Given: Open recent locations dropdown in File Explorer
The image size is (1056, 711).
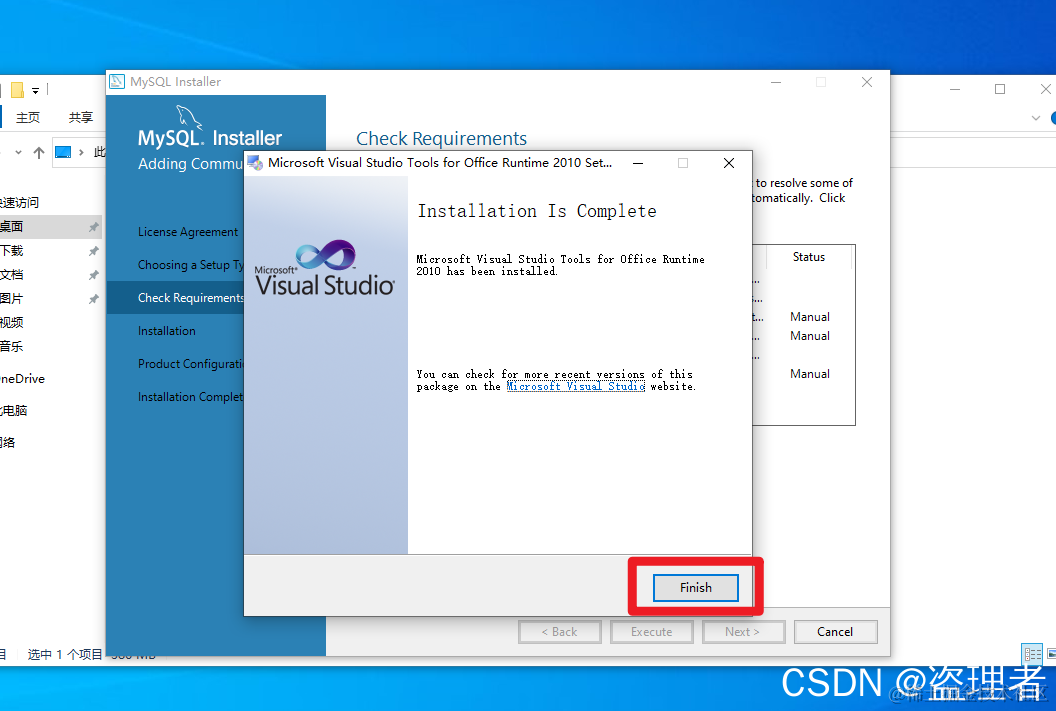Looking at the screenshot, I should (x=18, y=153).
